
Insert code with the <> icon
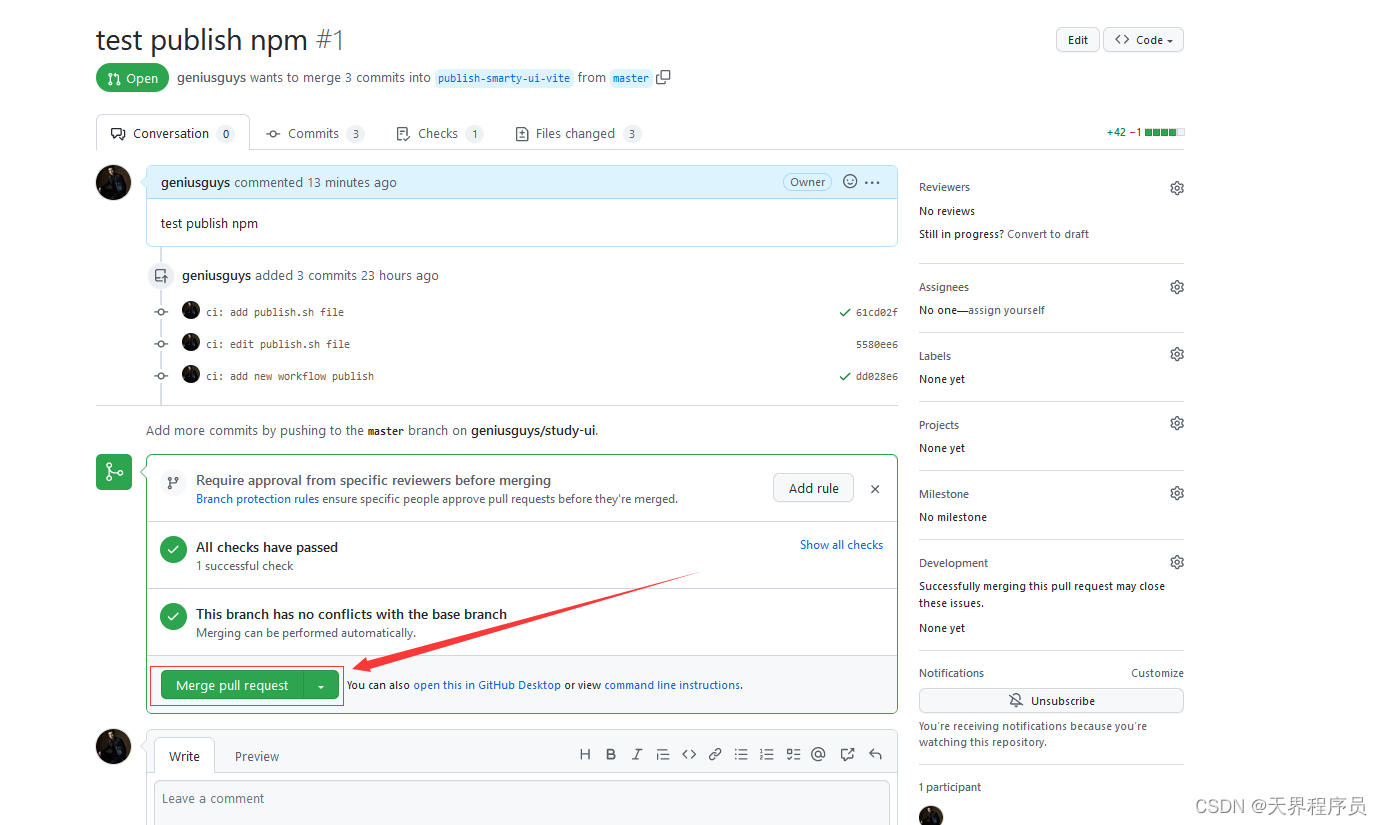tap(689, 754)
